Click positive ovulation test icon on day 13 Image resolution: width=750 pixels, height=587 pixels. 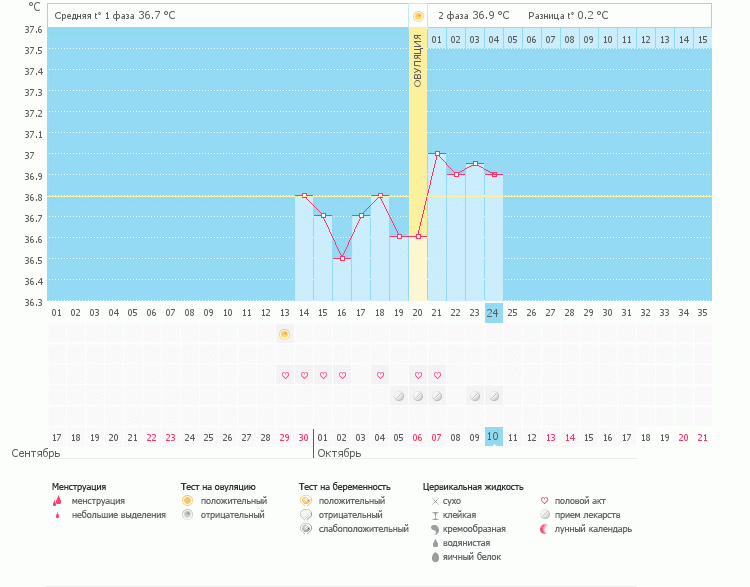tap(285, 334)
